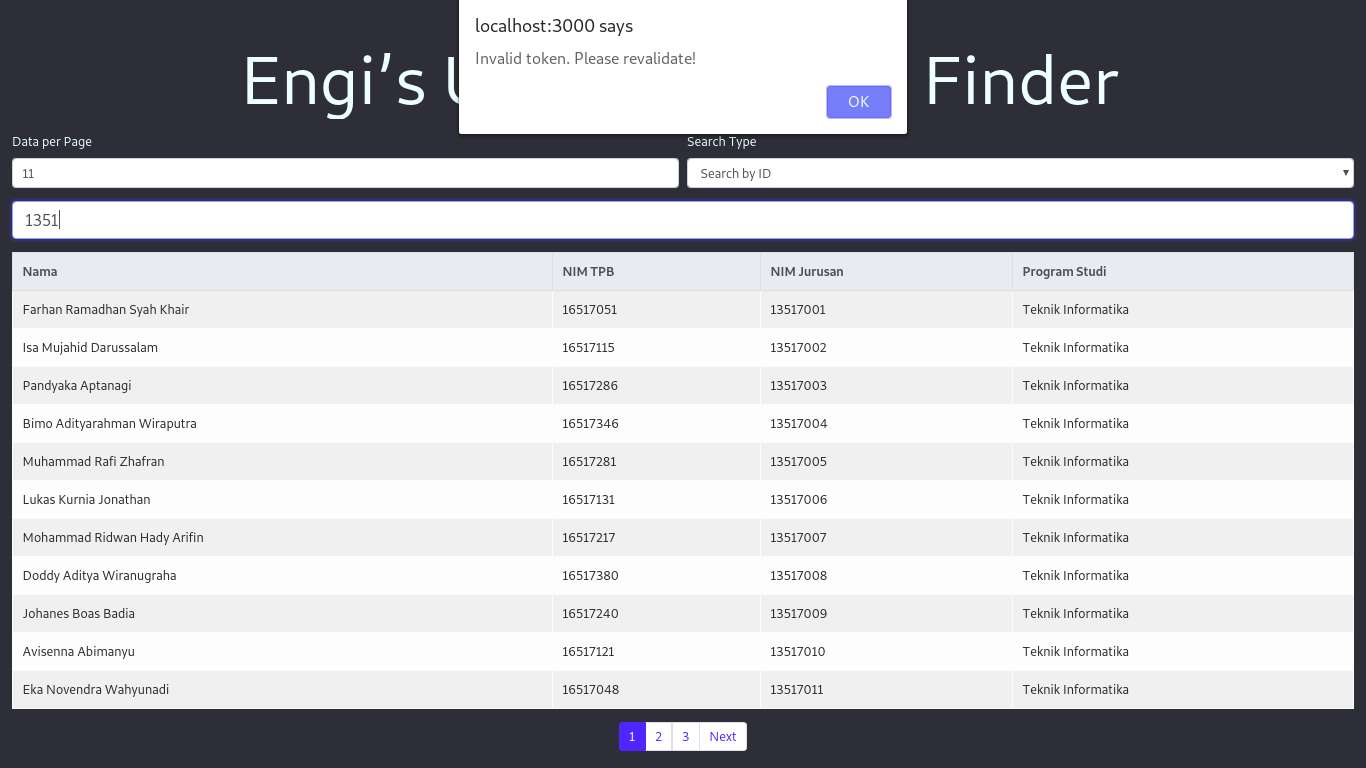Click the search box containing 1351
Screen dimensions: 1366x768
[683, 220]
